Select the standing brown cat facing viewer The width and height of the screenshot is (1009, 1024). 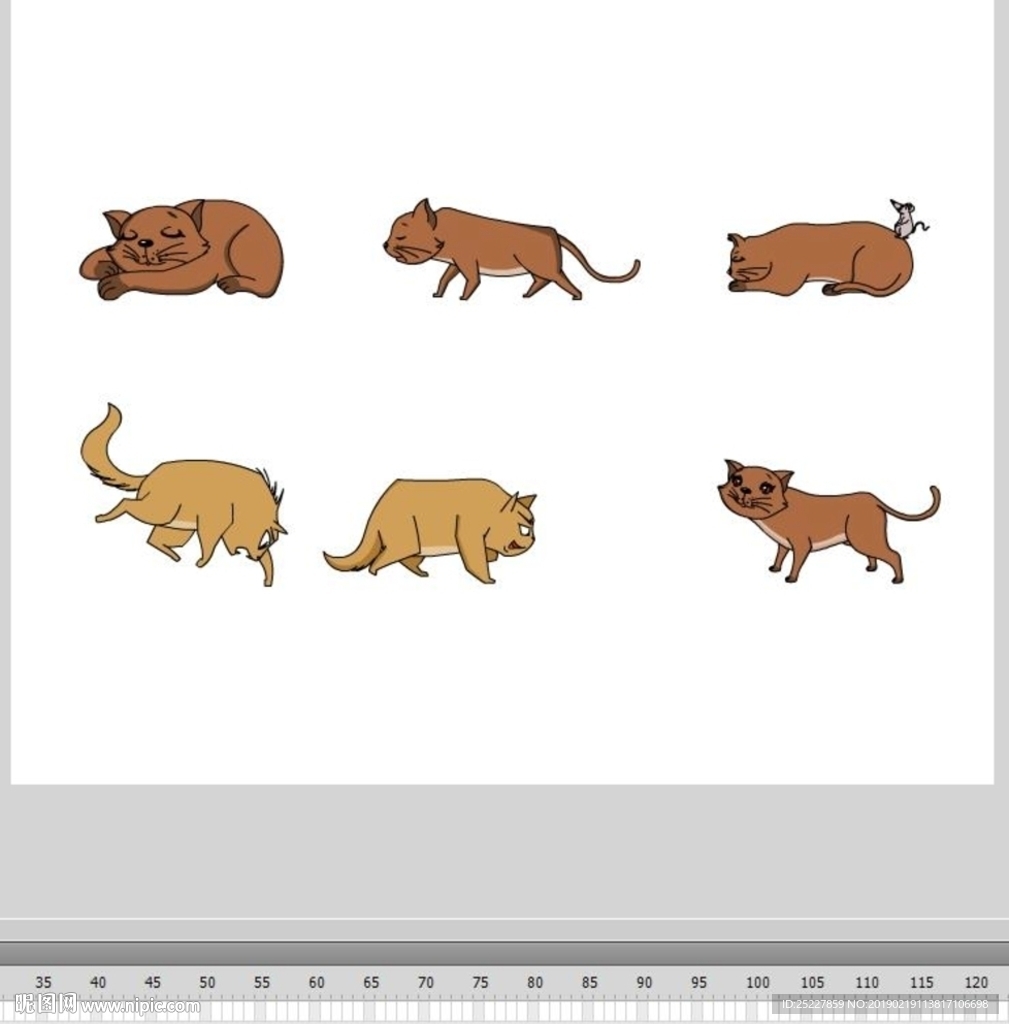[x=829, y=521]
